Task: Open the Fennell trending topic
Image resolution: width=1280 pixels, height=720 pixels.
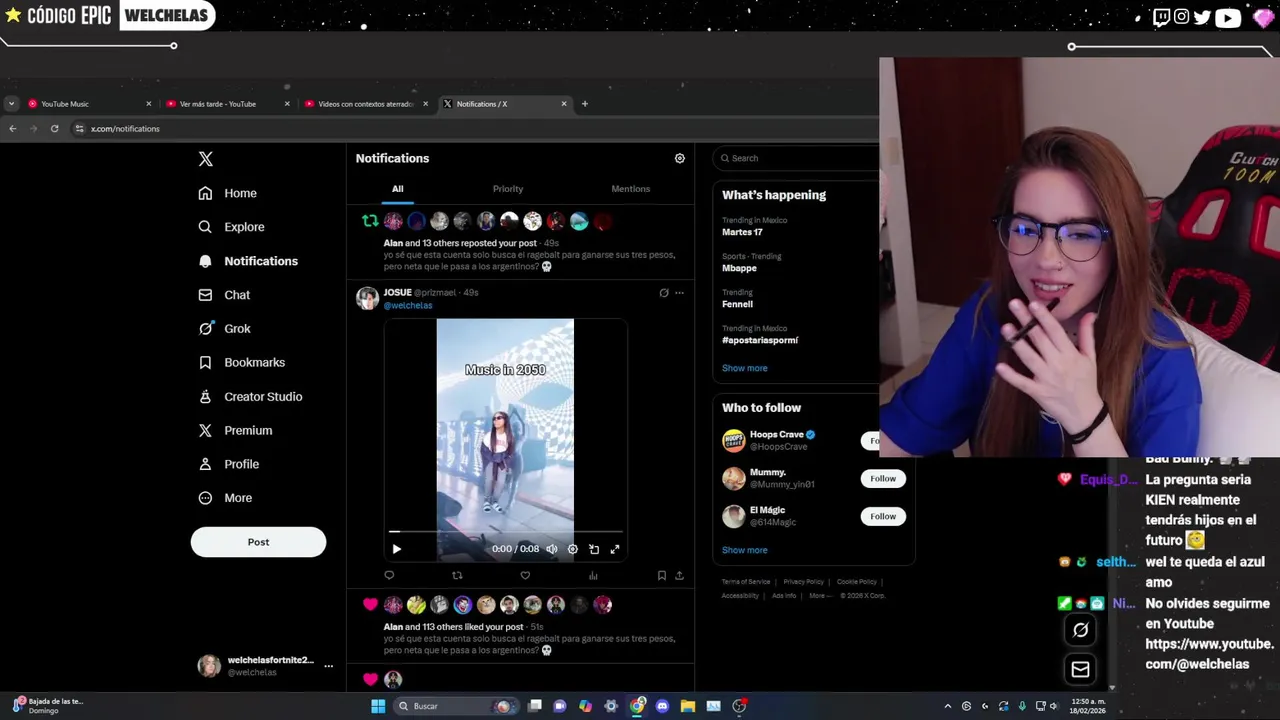Action: coord(737,304)
